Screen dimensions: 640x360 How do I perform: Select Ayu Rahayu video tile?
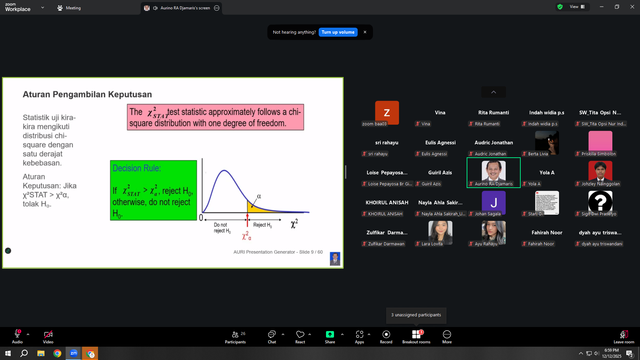pyautogui.click(x=493, y=233)
